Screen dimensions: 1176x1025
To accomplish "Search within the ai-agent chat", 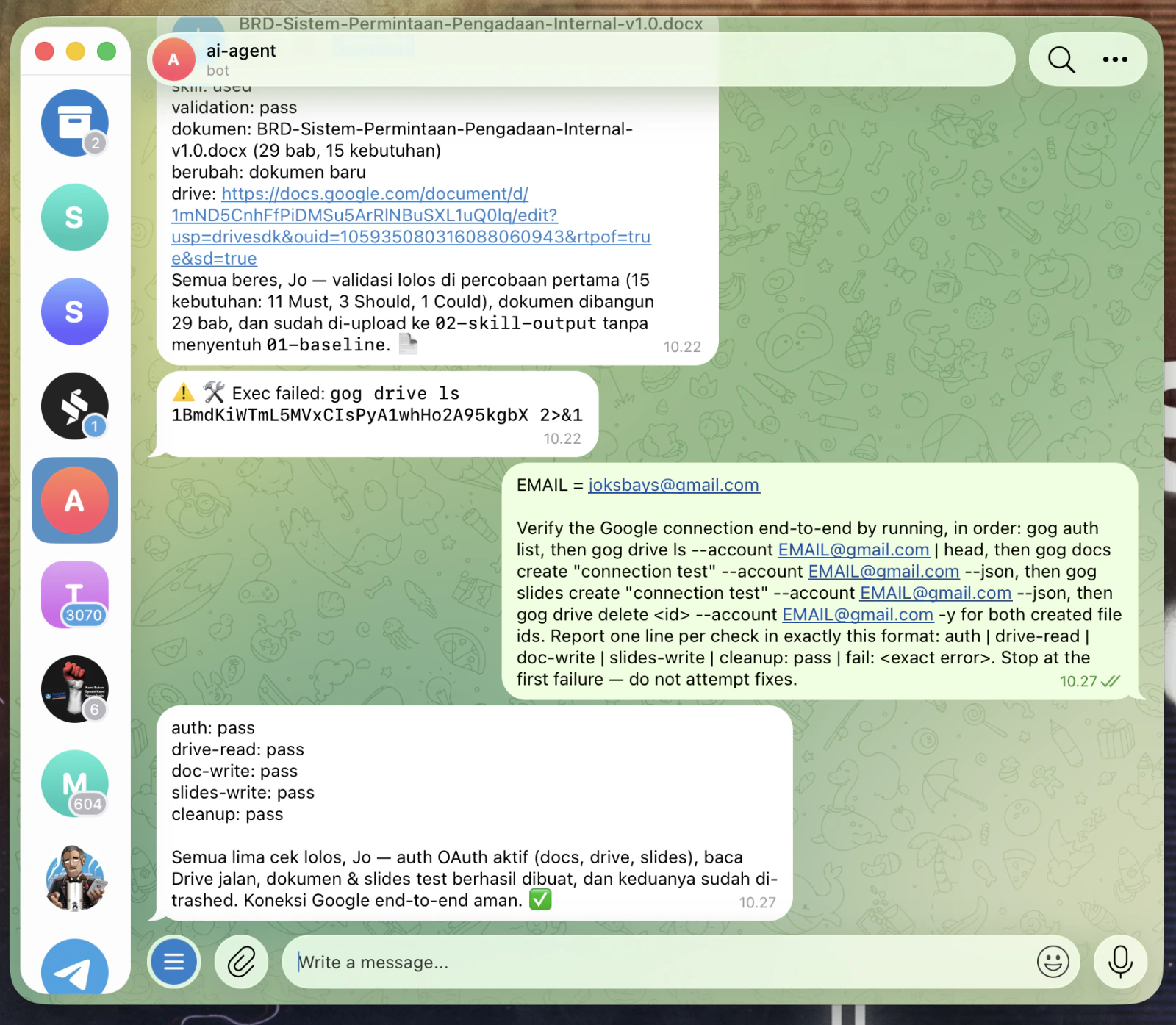I will click(1061, 60).
